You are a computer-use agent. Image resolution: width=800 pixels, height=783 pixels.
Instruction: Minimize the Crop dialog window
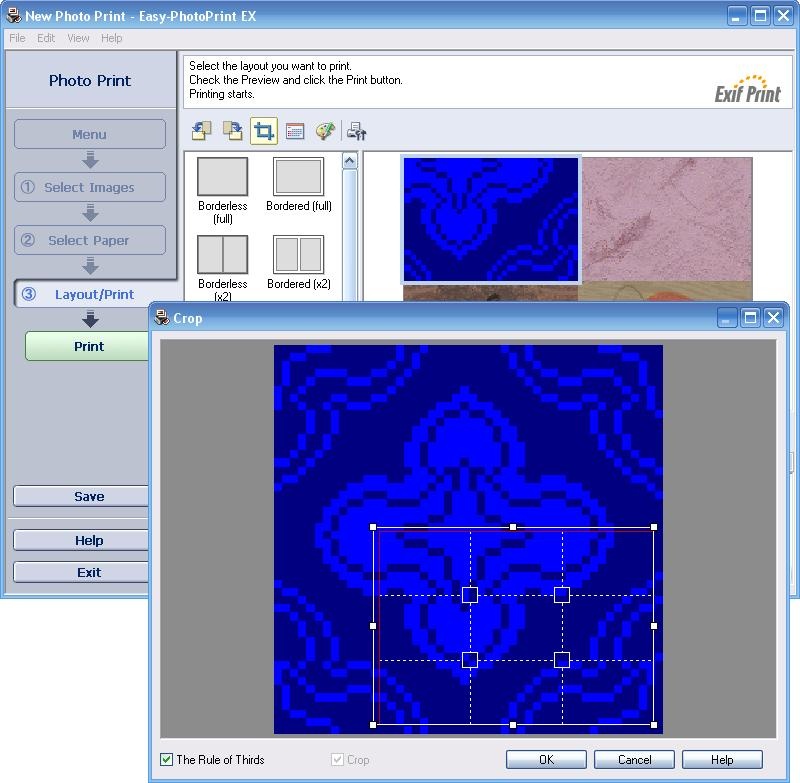tap(727, 318)
